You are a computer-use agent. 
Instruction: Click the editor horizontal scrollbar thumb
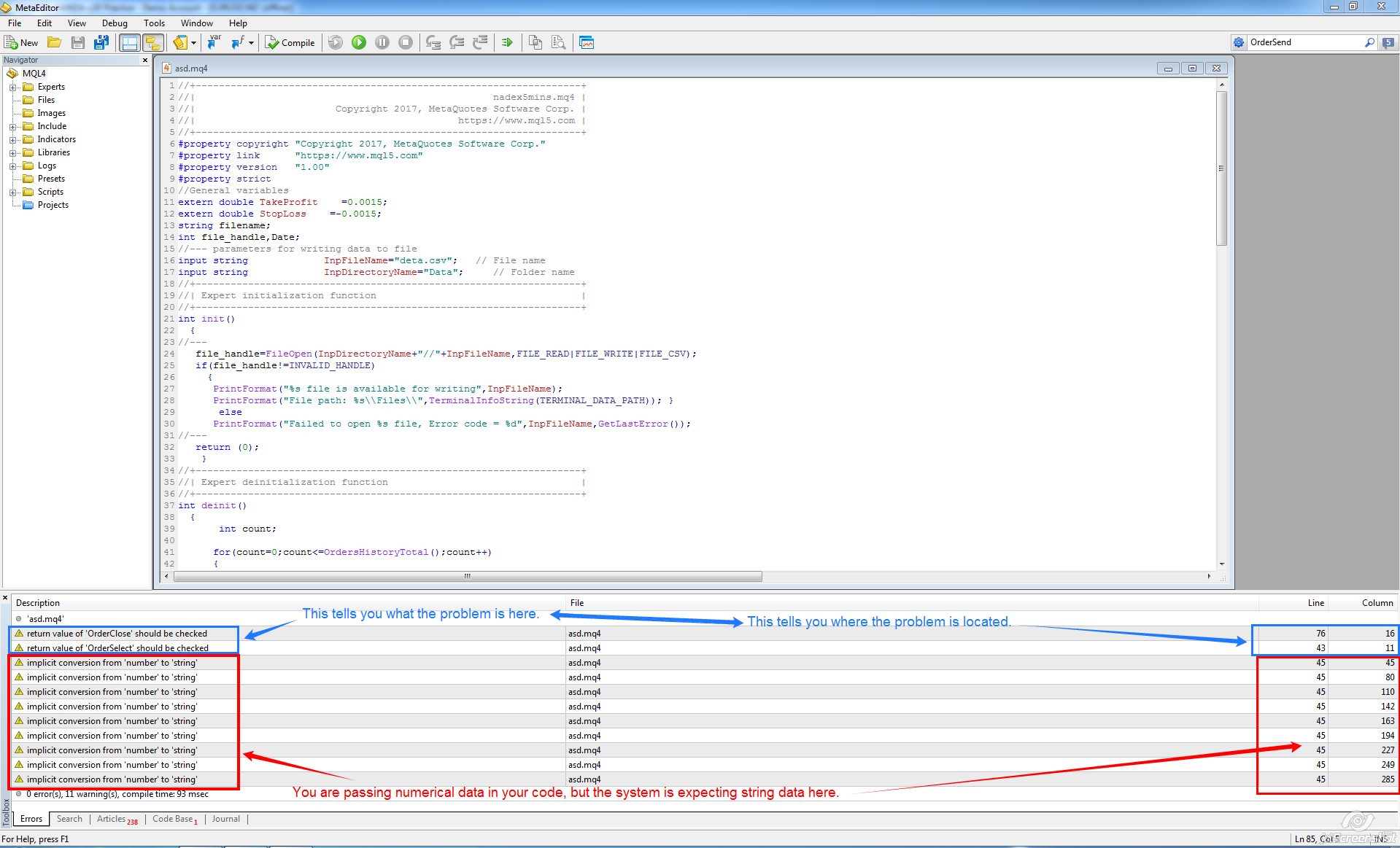click(x=468, y=576)
